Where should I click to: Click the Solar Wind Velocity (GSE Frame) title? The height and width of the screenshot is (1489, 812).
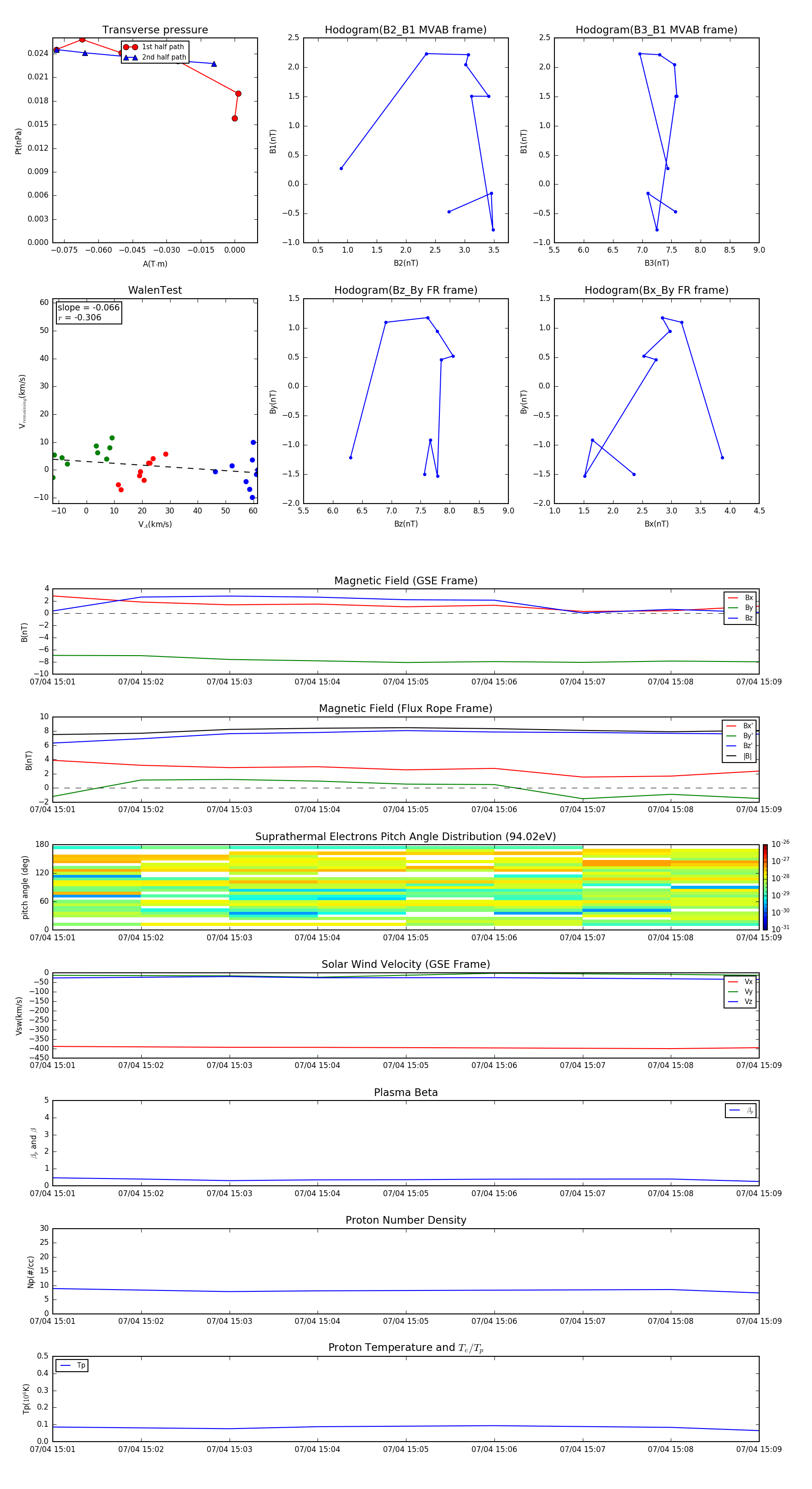pos(406,965)
